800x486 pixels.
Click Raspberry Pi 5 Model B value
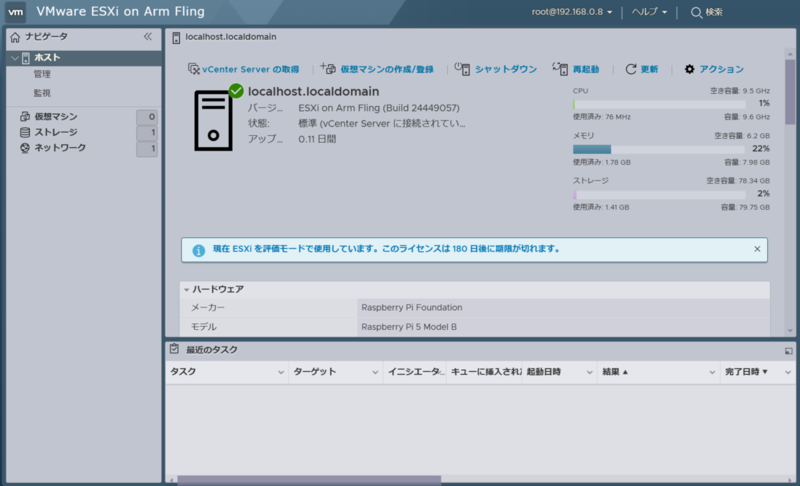(x=409, y=327)
